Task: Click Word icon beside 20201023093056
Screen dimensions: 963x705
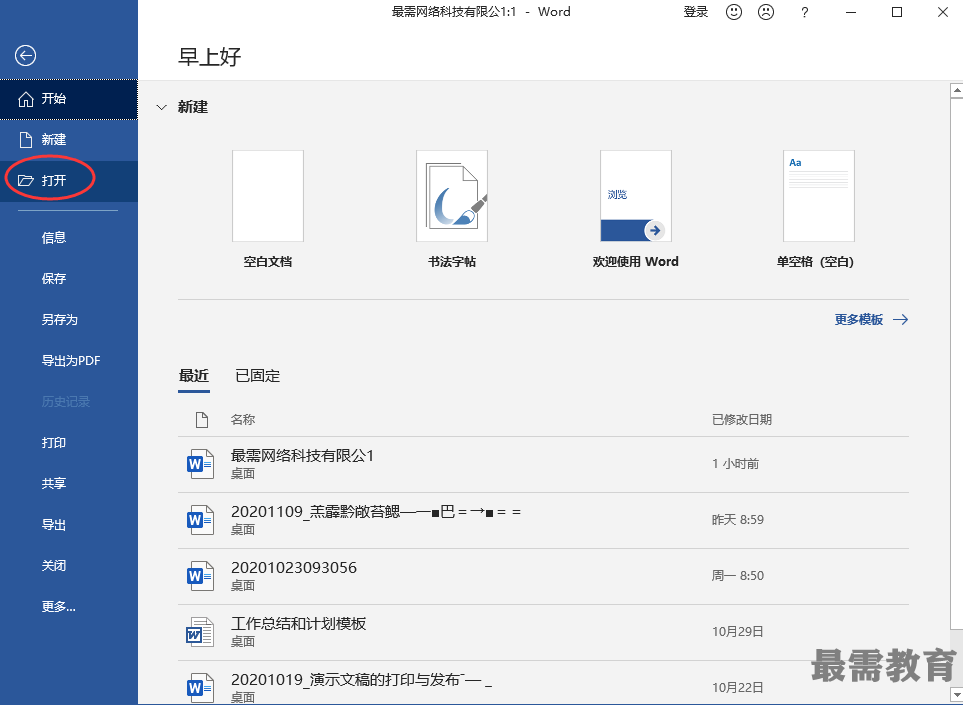Action: pos(200,576)
